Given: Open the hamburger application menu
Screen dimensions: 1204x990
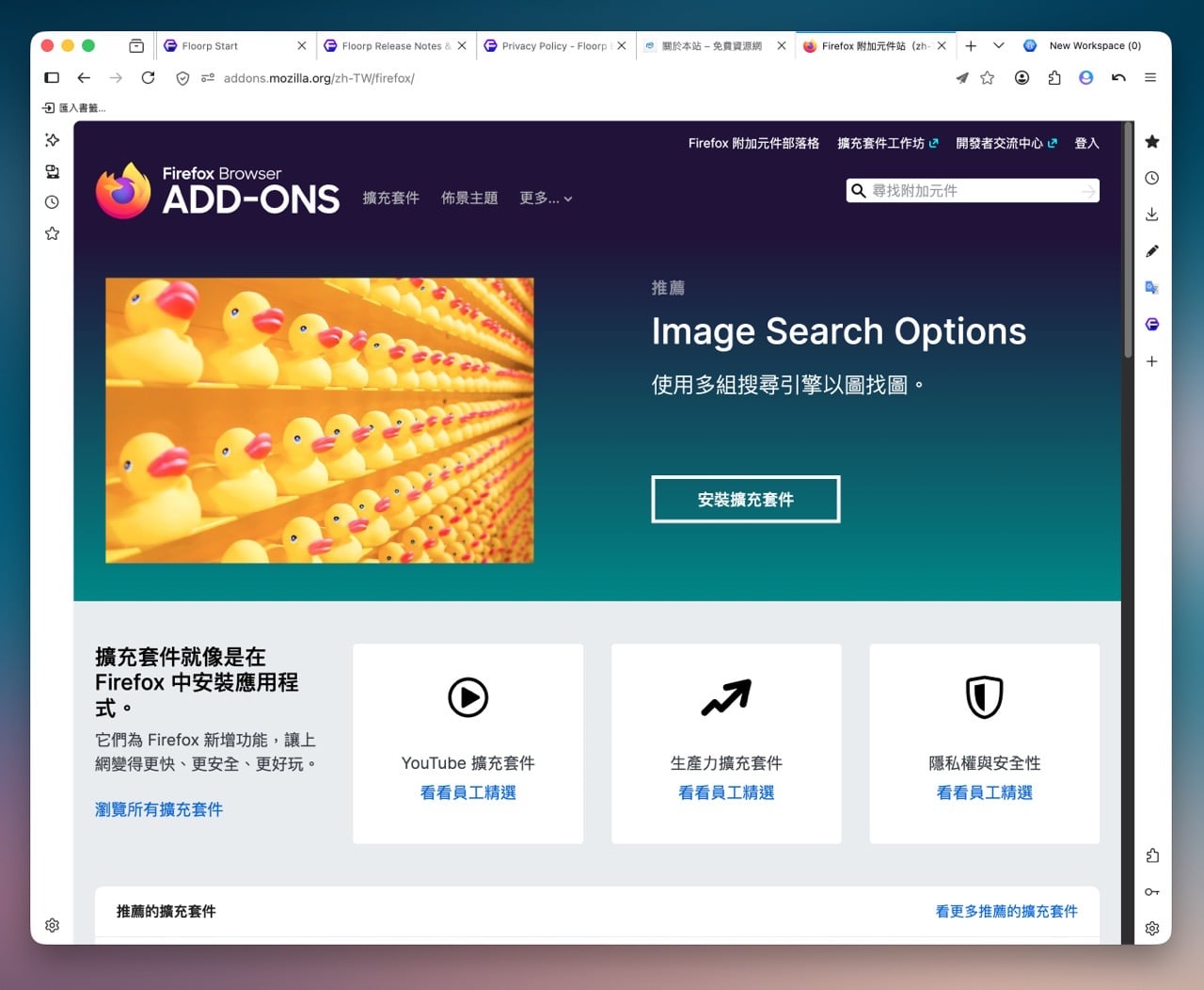Looking at the screenshot, I should 1150,78.
